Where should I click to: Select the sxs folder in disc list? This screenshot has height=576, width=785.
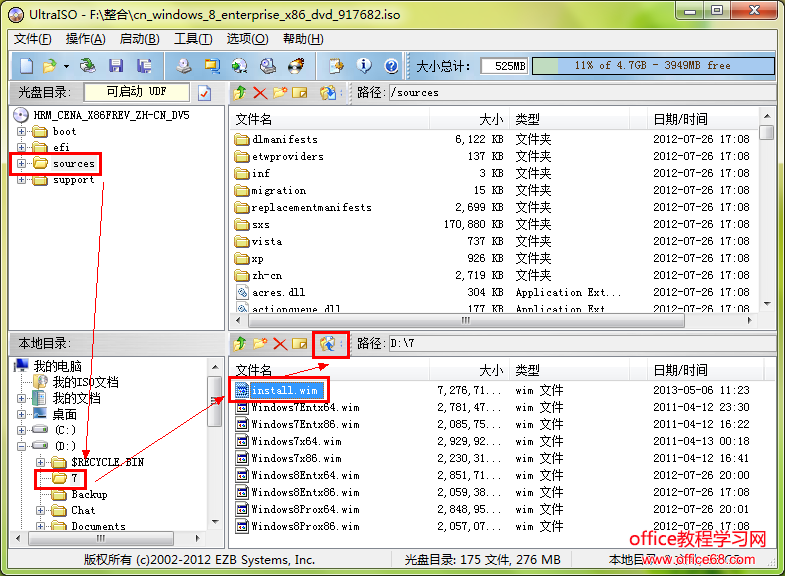(x=260, y=225)
